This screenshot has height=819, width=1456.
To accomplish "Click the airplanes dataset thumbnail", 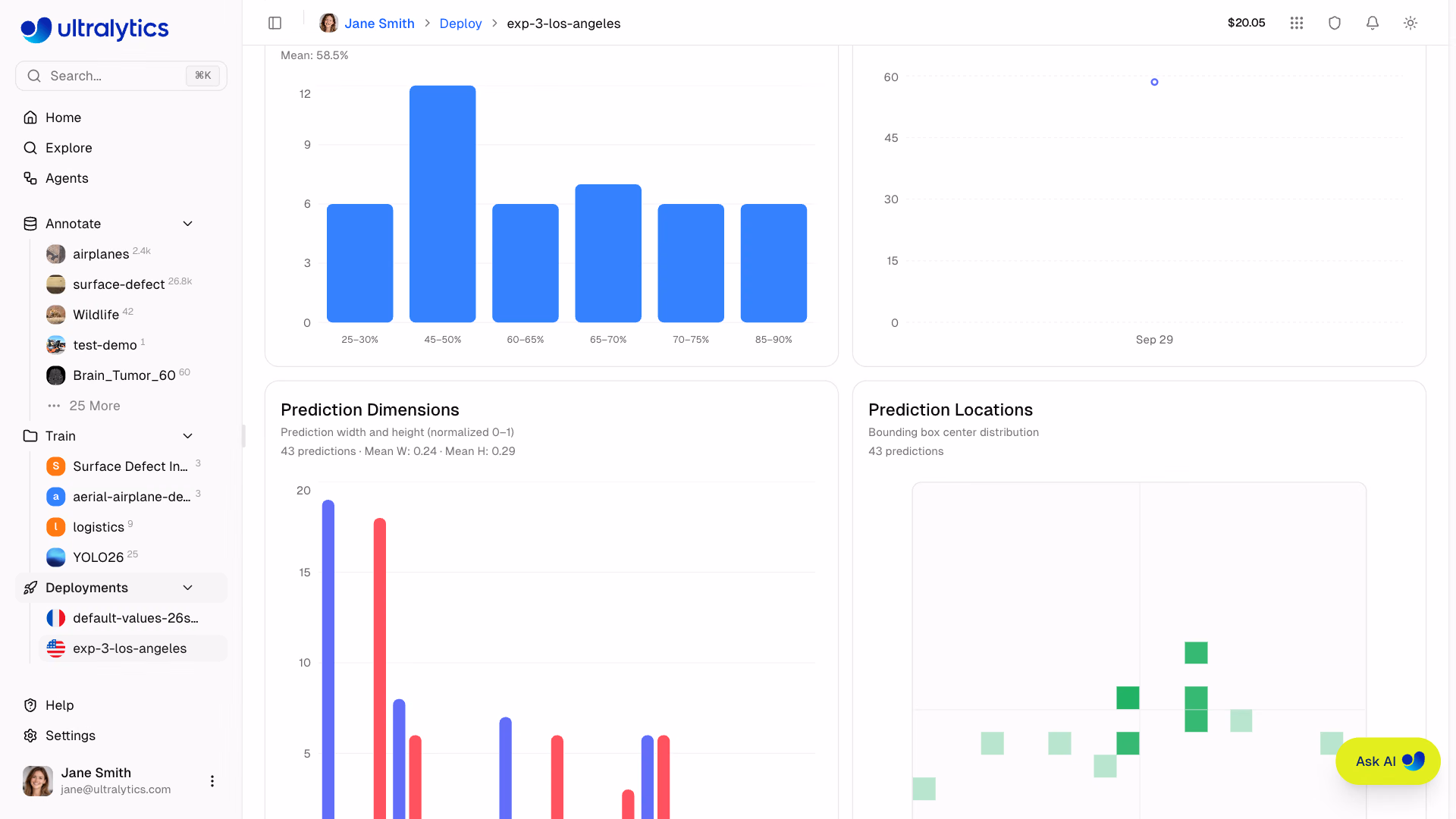I will pos(56,254).
